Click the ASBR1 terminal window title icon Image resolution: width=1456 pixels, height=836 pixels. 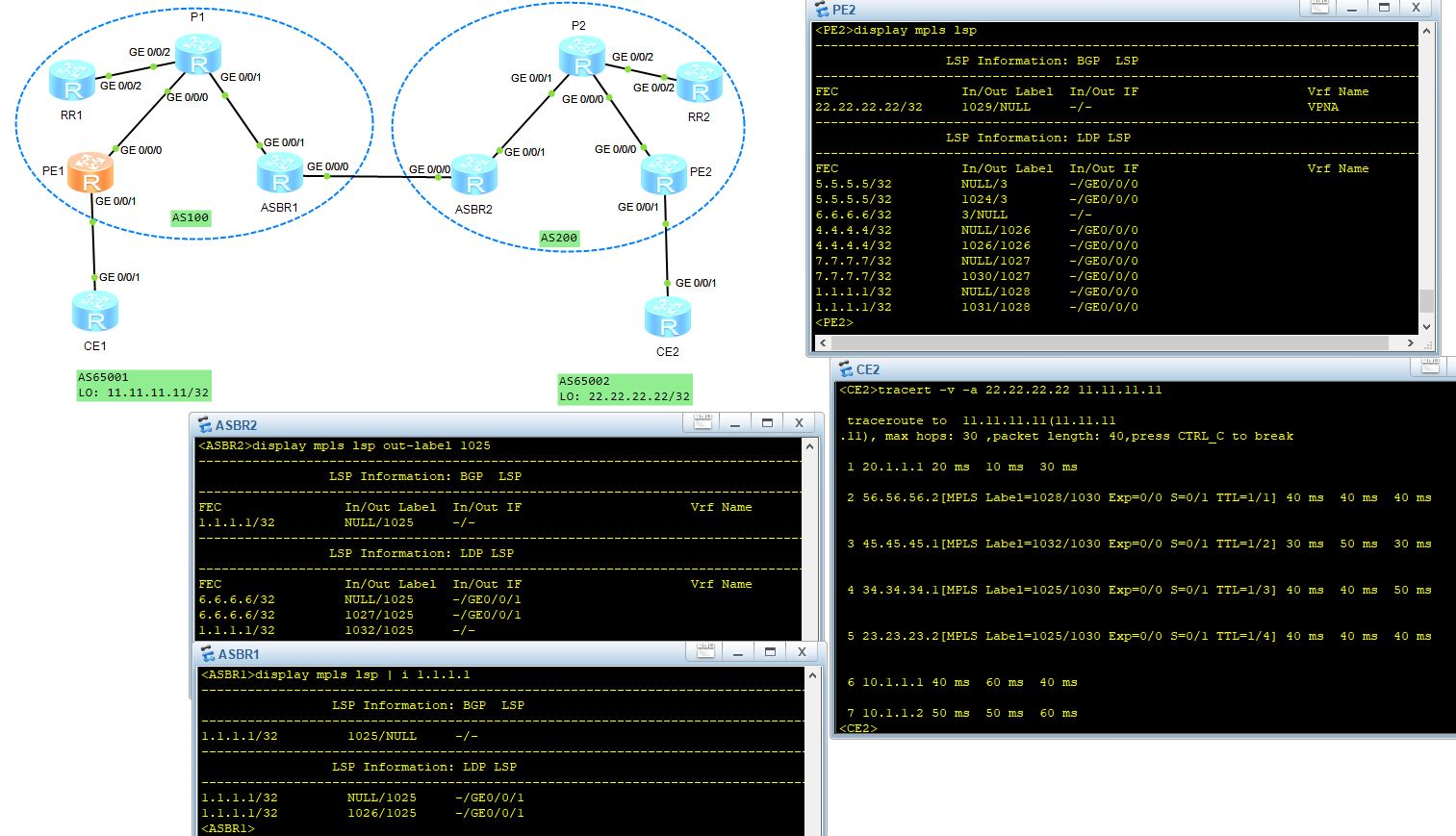[x=207, y=654]
